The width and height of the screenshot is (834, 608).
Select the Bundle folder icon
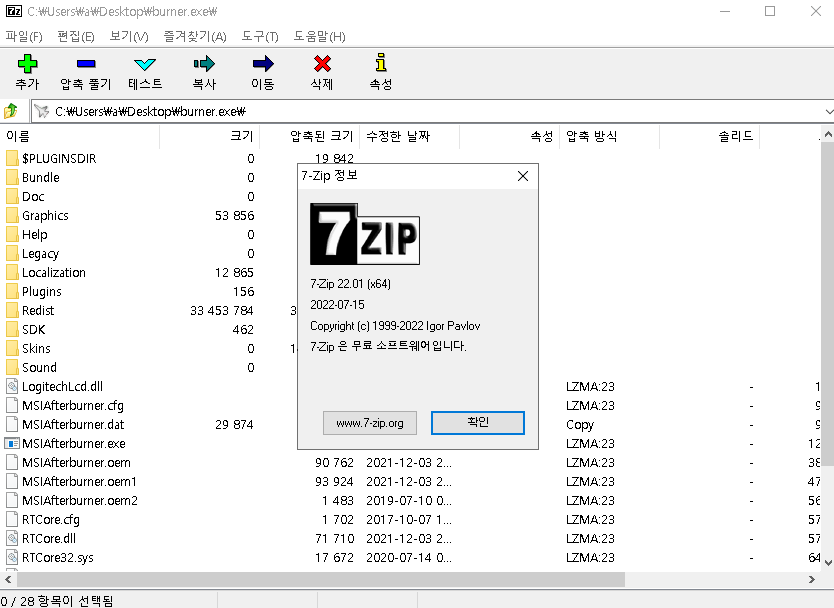click(x=12, y=177)
